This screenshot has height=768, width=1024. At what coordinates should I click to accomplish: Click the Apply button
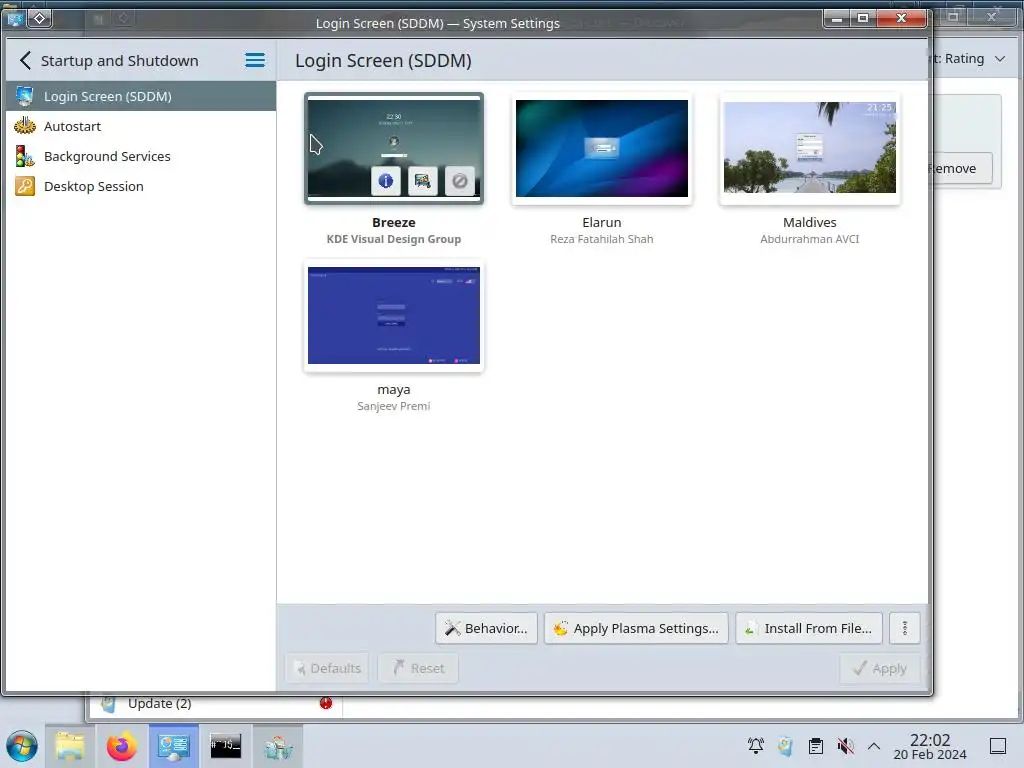point(880,668)
